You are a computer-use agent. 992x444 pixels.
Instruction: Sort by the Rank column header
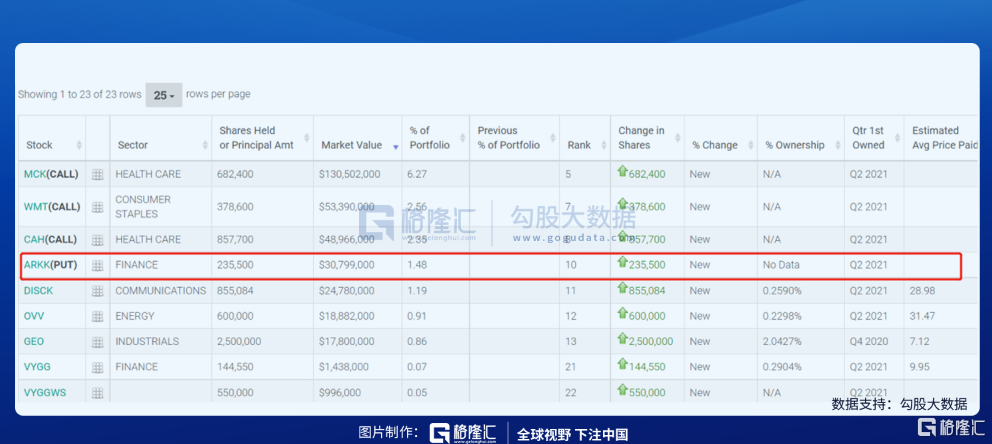pos(579,145)
